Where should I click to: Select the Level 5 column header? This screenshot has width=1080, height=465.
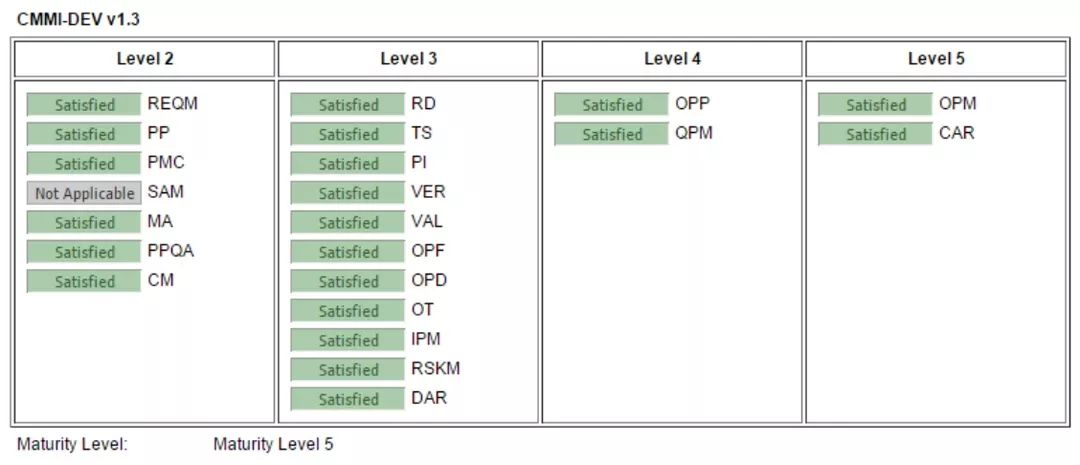pos(936,59)
